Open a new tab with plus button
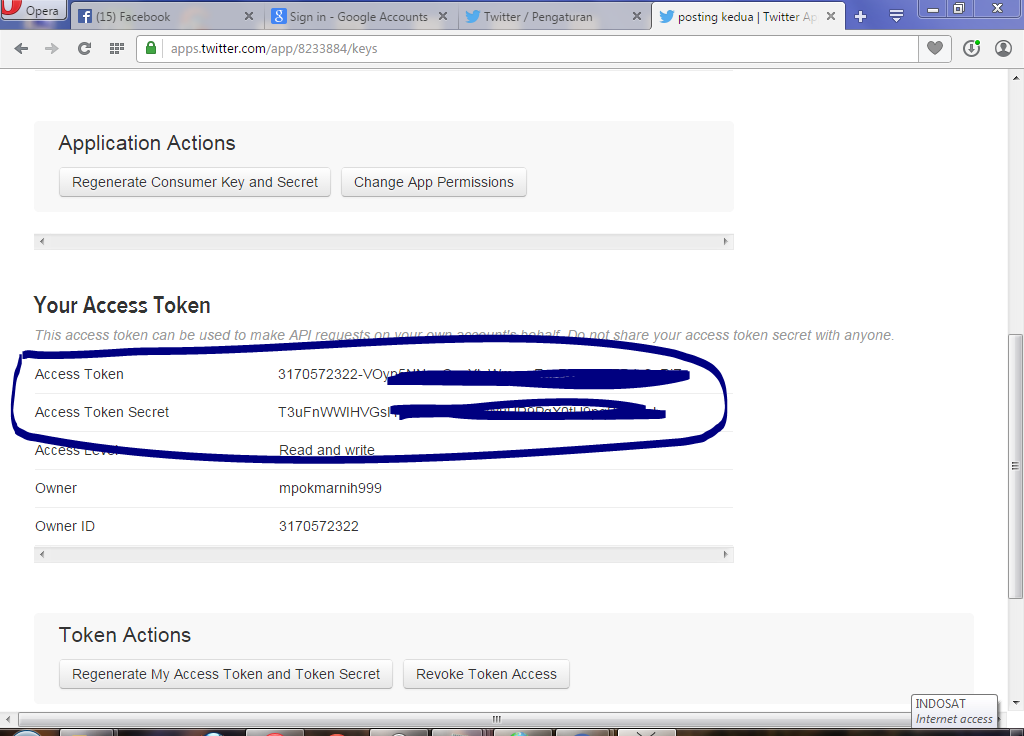The image size is (1024, 736). pos(861,17)
